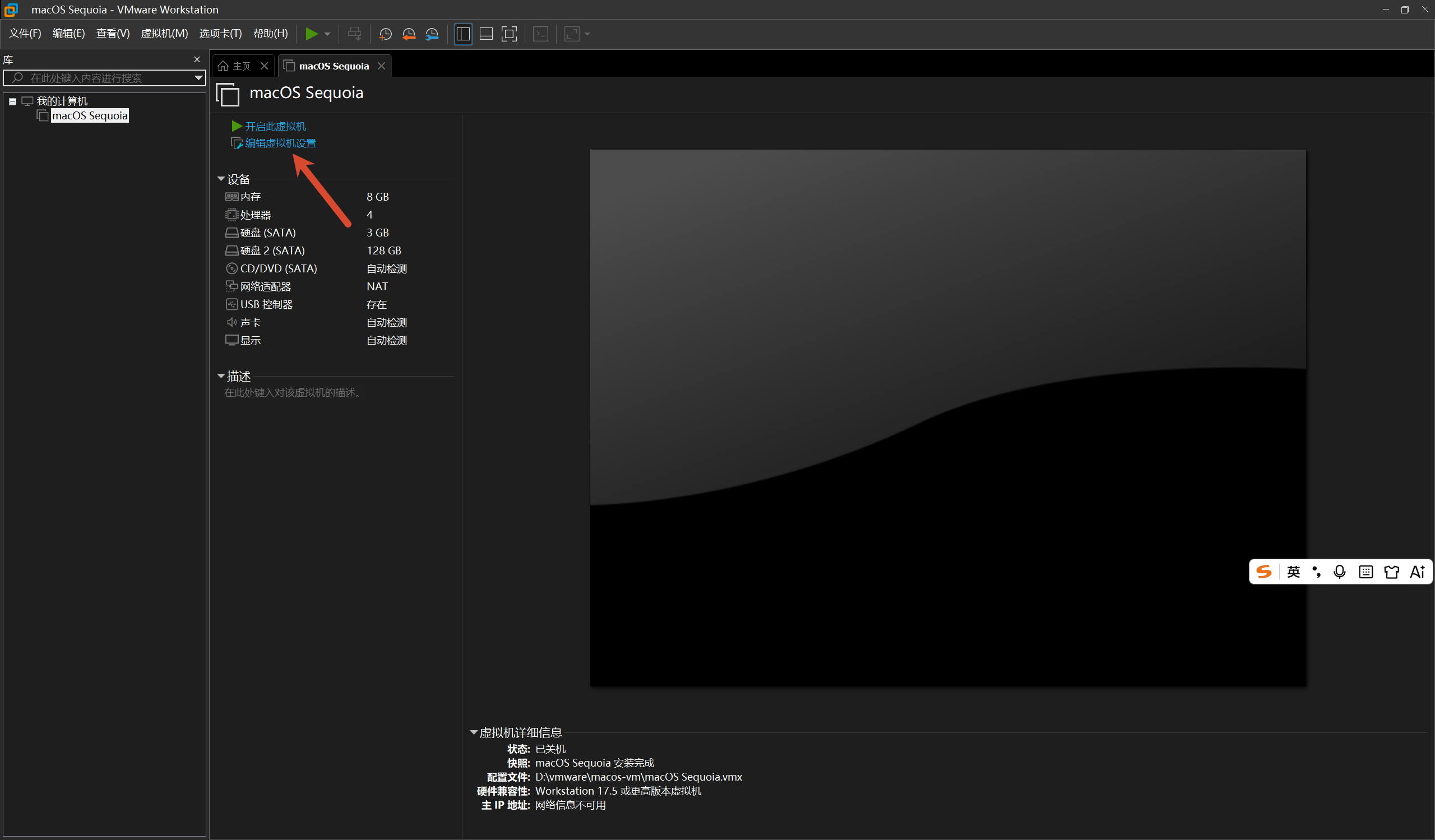
Task: Take a snapshot using the clock-plus toolbar icon
Action: coord(386,34)
